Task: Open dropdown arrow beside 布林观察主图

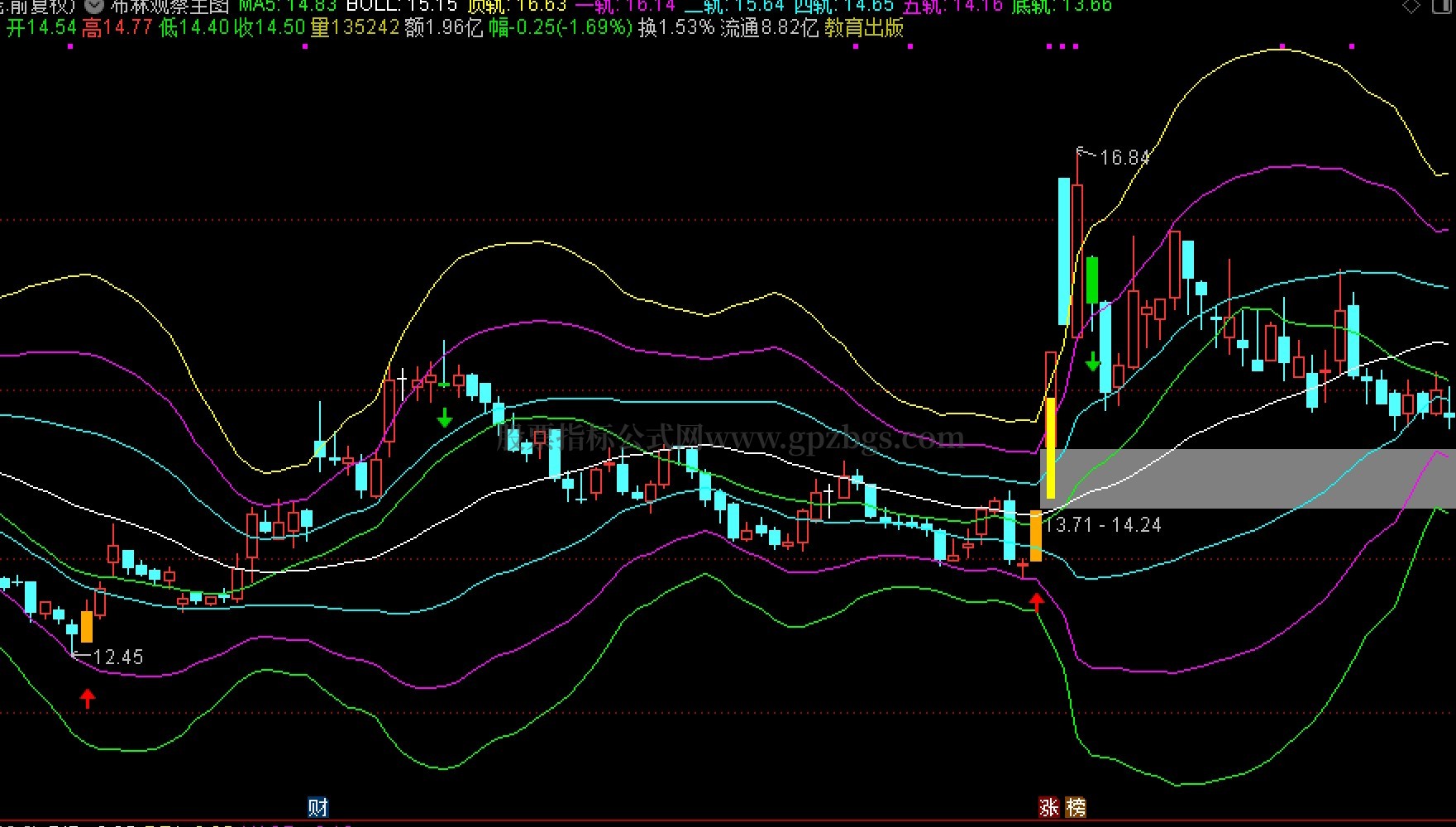Action: pyautogui.click(x=93, y=6)
